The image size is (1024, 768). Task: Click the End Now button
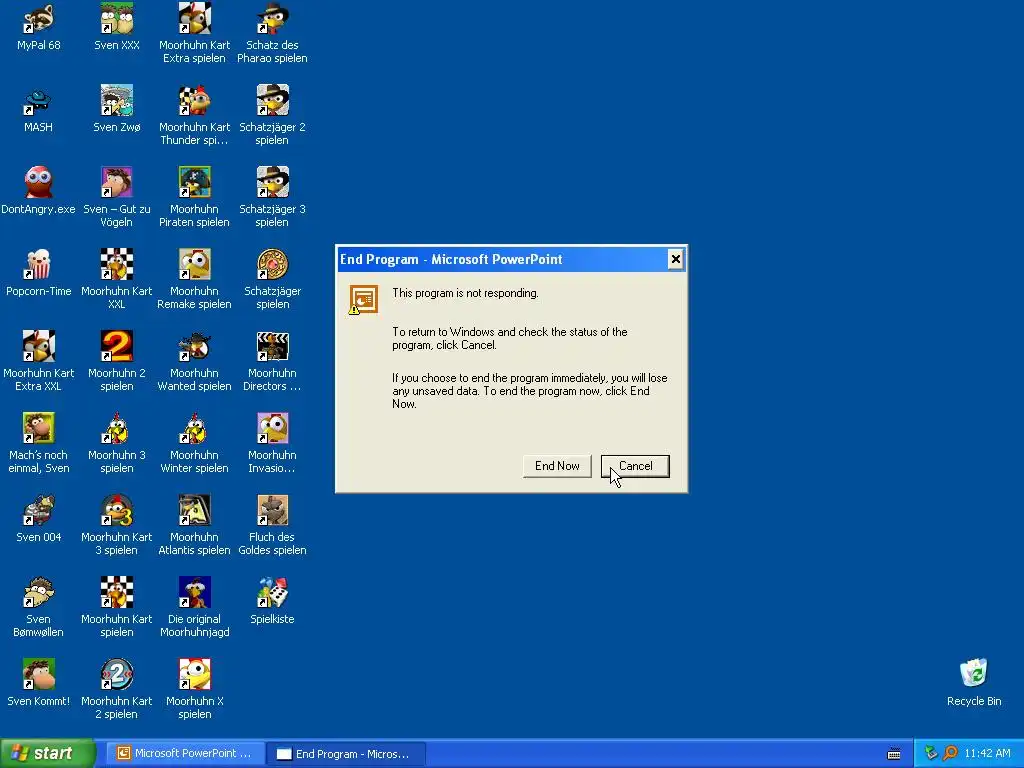557,466
